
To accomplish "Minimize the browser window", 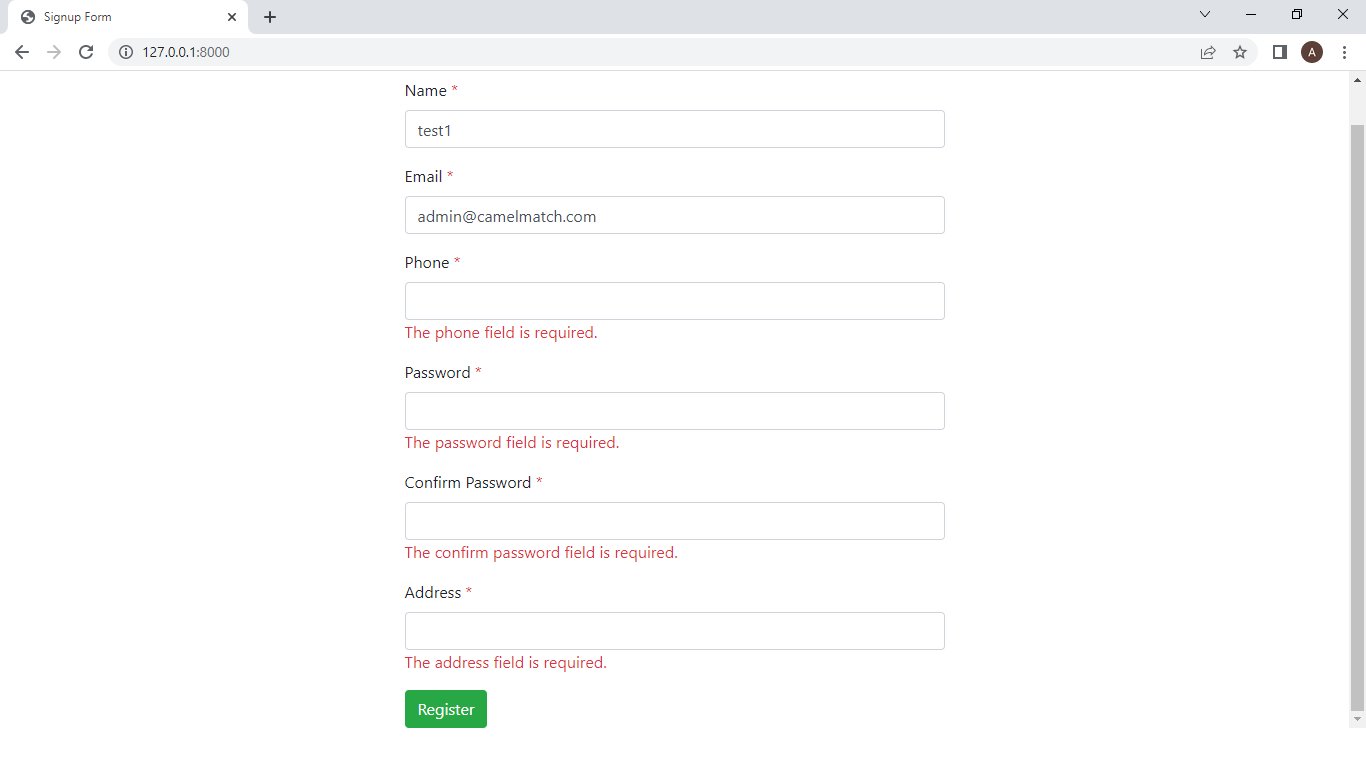I will 1251,14.
